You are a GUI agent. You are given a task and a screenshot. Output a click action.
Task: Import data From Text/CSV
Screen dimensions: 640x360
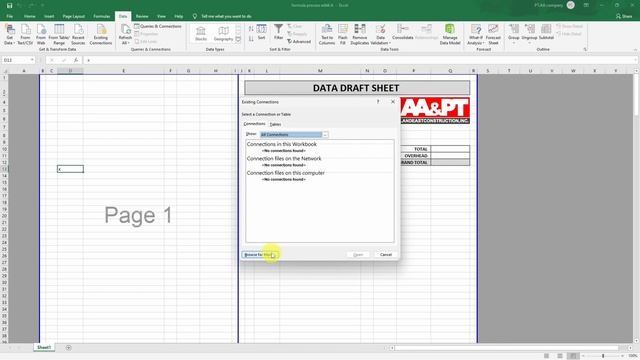[x=25, y=34]
